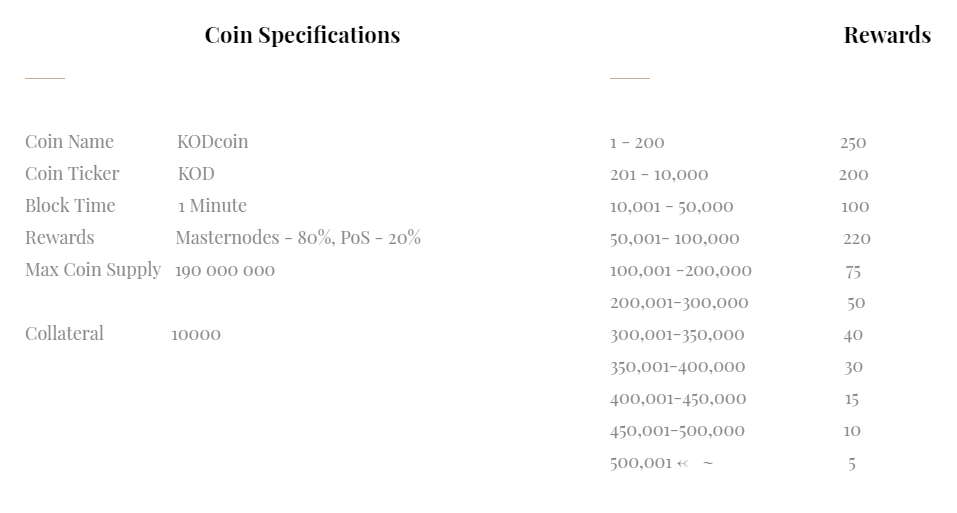This screenshot has height=513, width=957.
Task: Click the Max Coin Supply label
Action: click(93, 270)
